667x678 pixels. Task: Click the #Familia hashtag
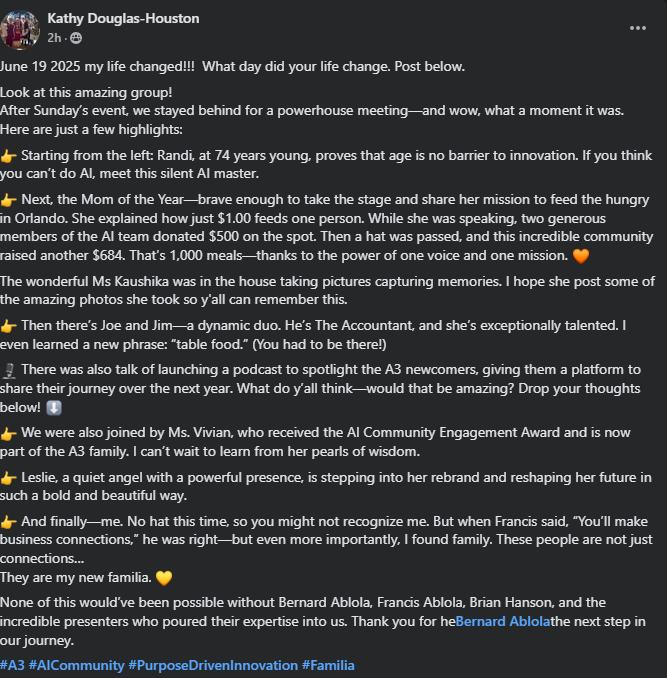pos(329,665)
